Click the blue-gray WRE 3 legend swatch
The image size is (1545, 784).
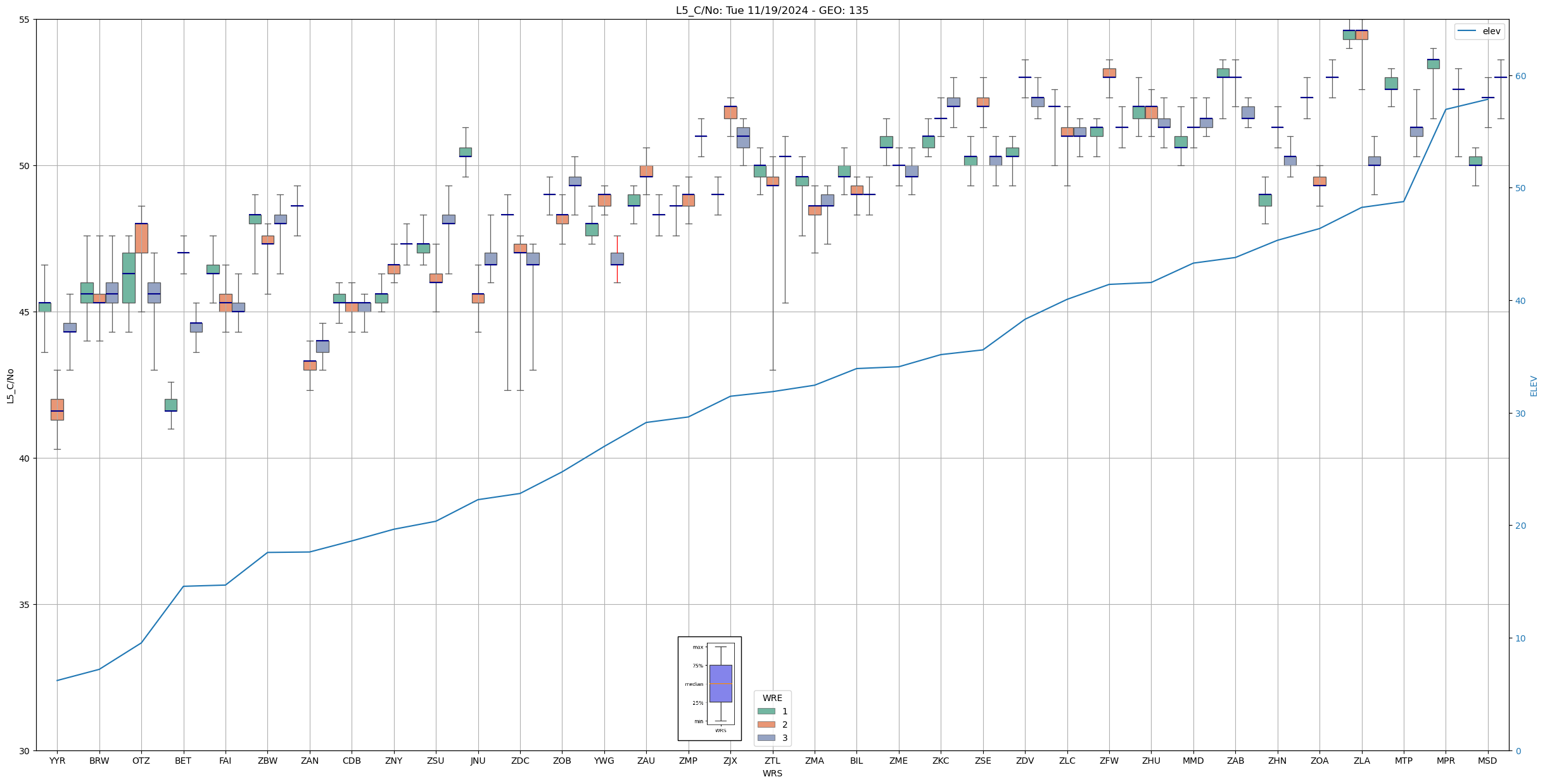[x=766, y=738]
